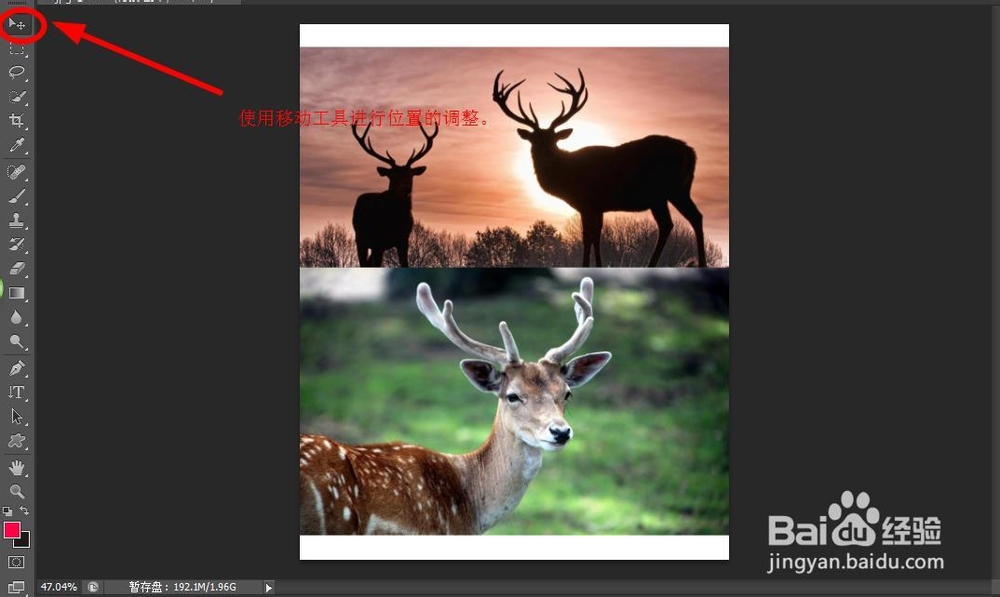Select the Custom Shape tool
Screen dimensions: 1000x597
point(17,441)
